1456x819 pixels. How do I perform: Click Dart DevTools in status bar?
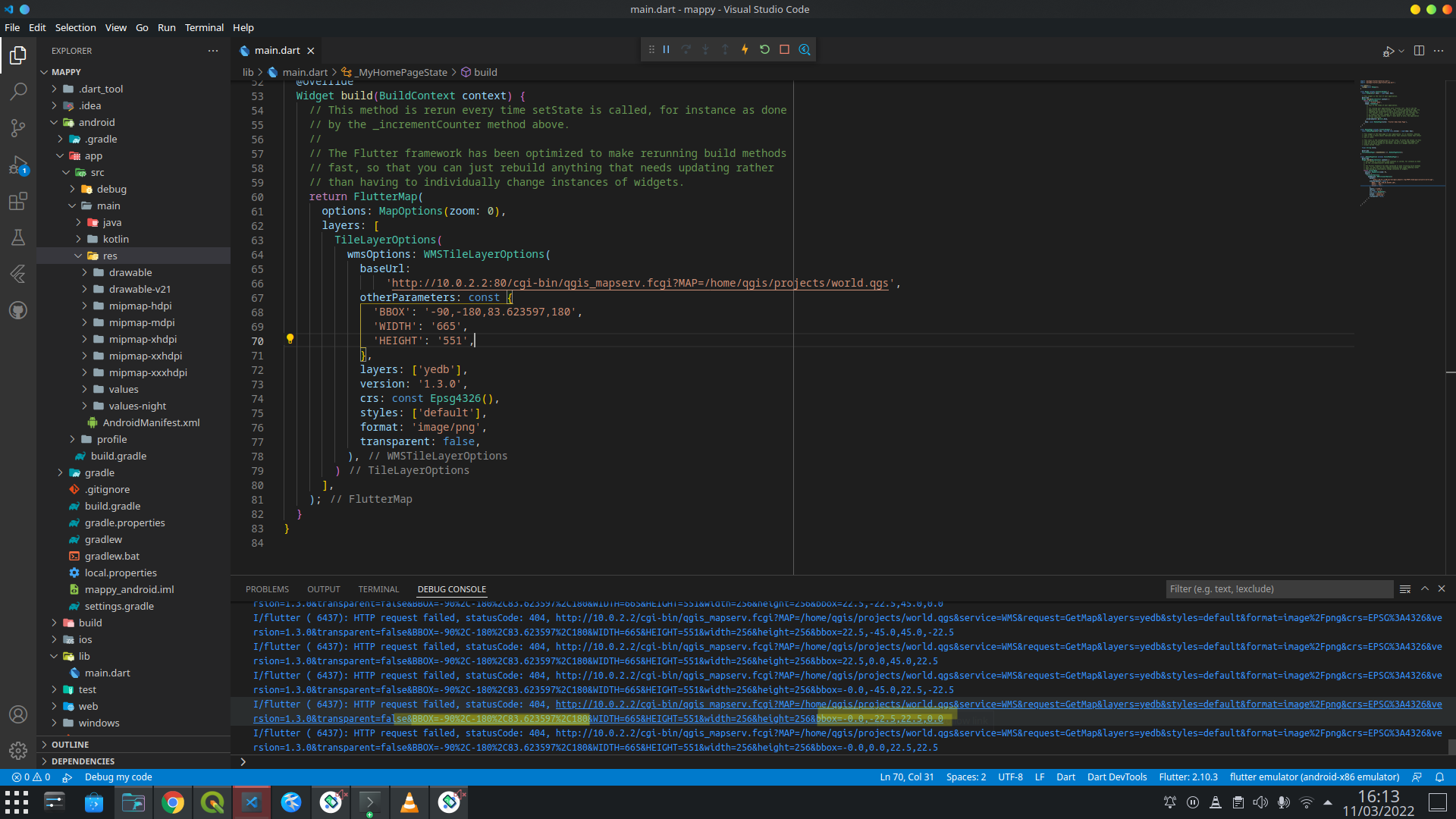pyautogui.click(x=1116, y=777)
